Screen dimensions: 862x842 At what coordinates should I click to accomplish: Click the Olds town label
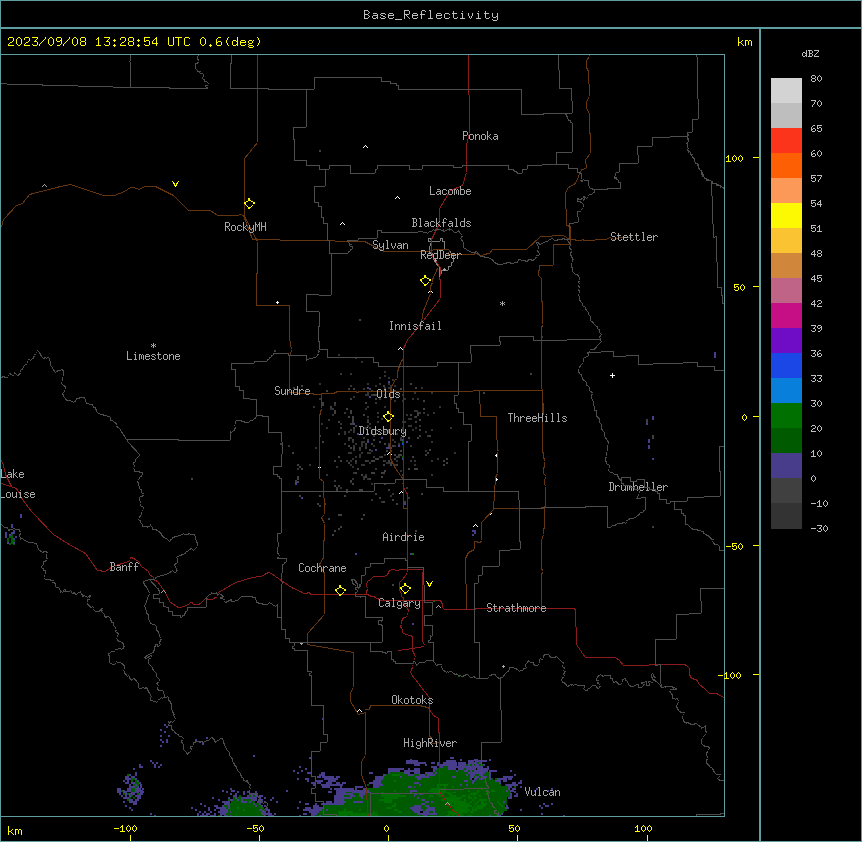[x=388, y=394]
